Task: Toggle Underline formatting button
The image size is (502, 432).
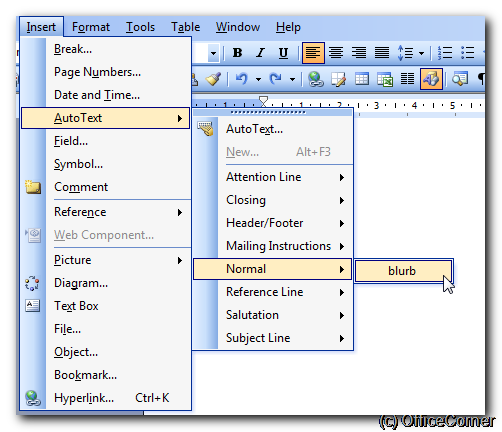Action: [283, 53]
